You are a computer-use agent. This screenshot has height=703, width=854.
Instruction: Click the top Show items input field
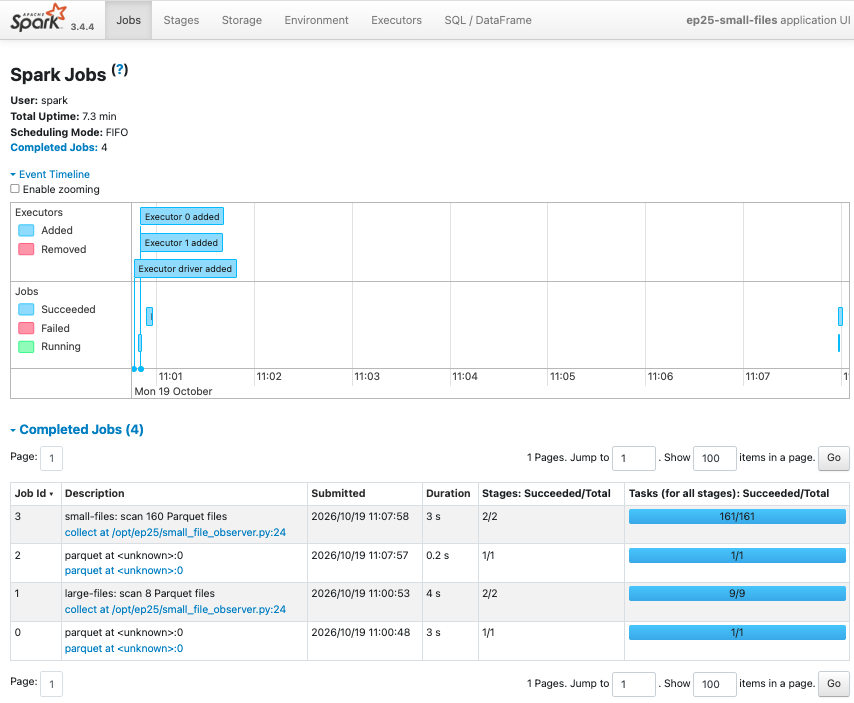[715, 458]
